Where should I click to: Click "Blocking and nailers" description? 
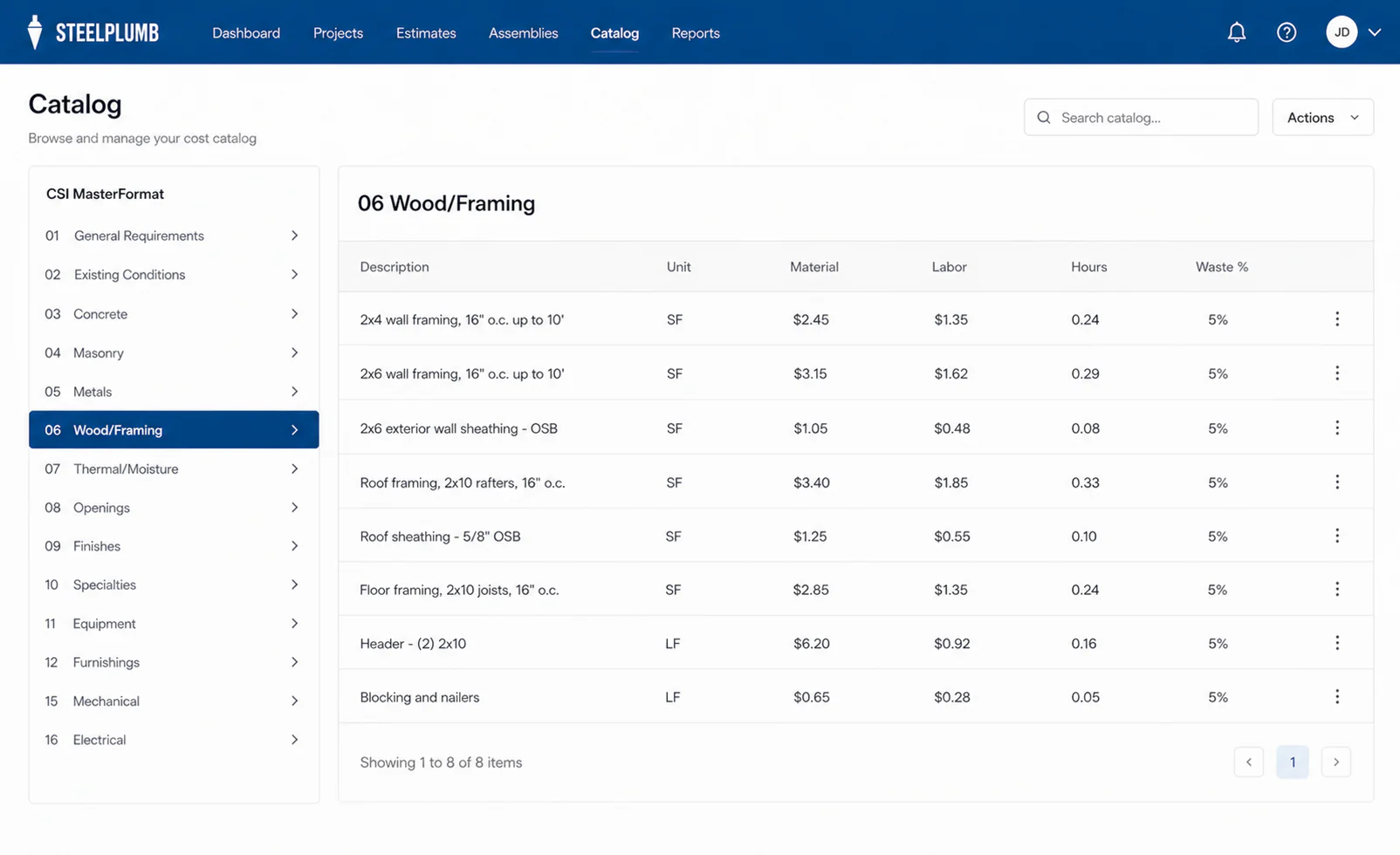point(419,697)
